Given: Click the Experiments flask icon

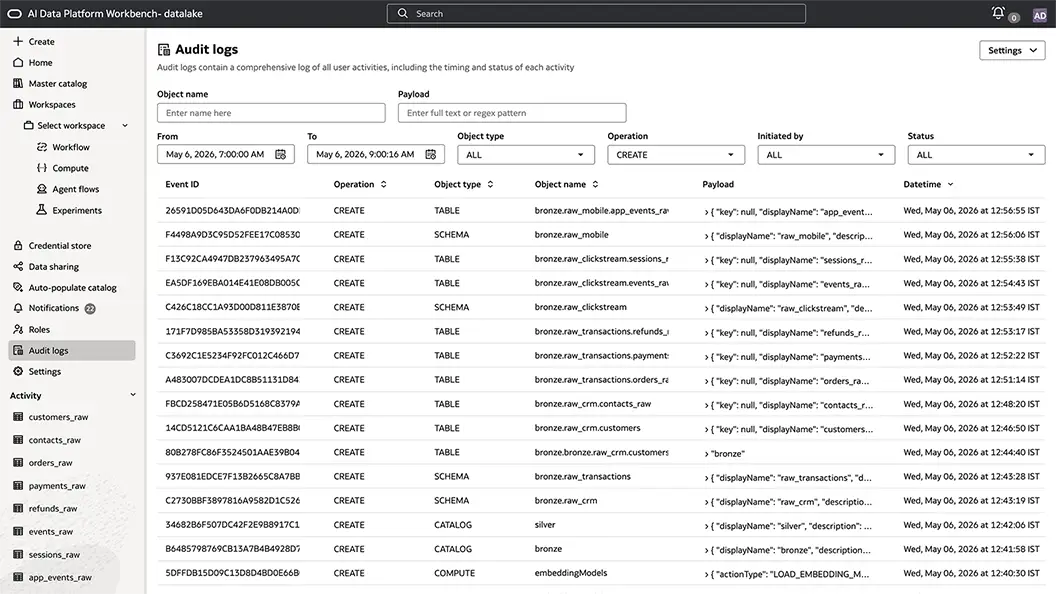Looking at the screenshot, I should coord(42,210).
